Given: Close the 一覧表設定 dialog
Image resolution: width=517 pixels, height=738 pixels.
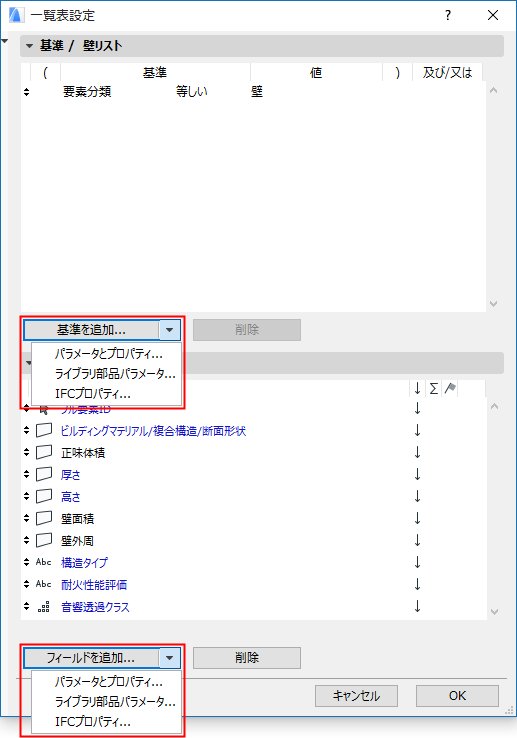Looking at the screenshot, I should [493, 16].
